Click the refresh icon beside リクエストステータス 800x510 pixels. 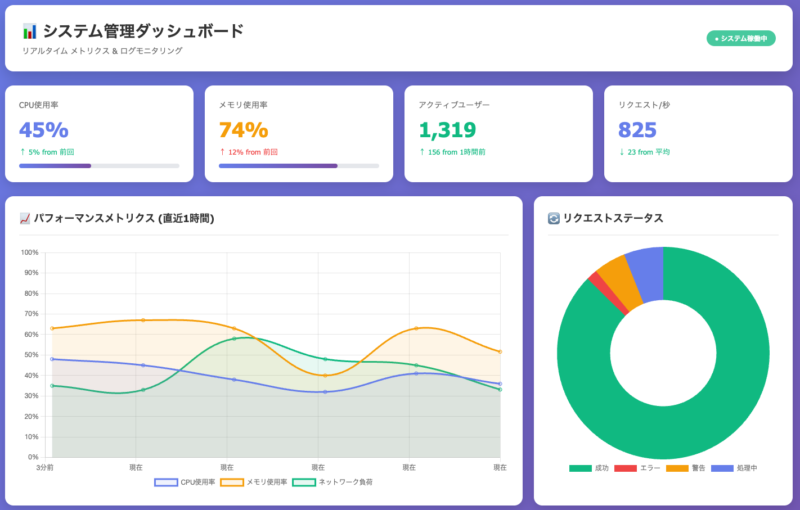(554, 218)
